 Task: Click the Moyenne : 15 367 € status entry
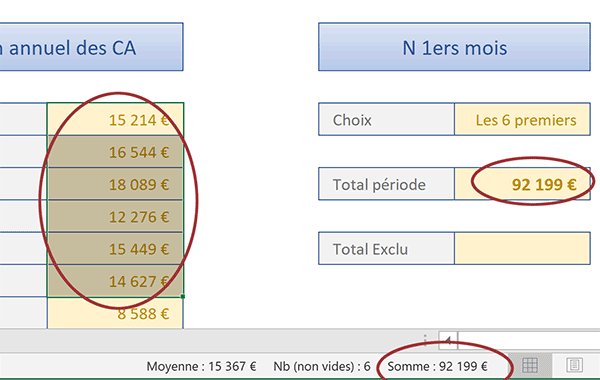[x=201, y=366]
